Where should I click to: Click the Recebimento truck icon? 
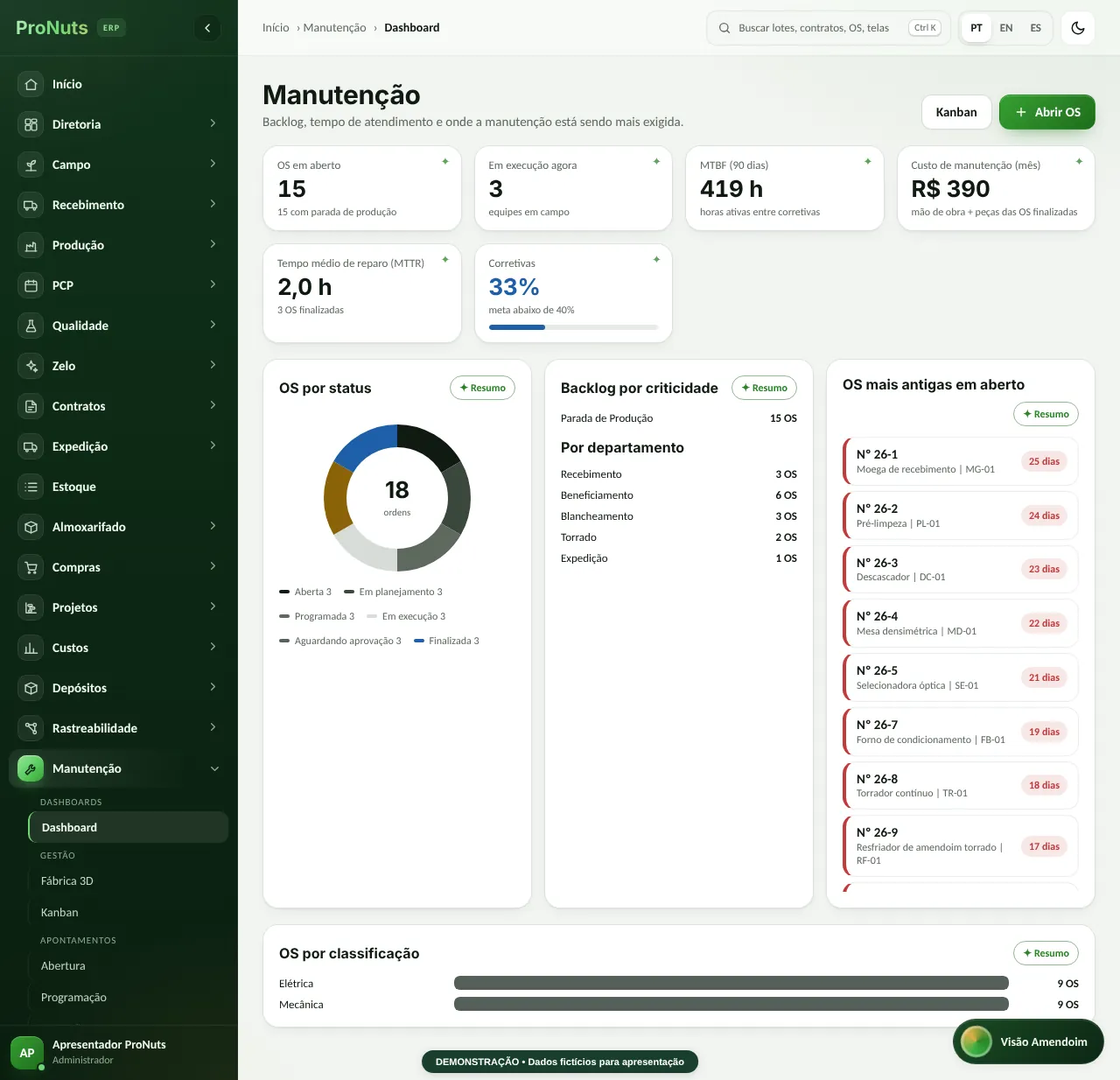click(31, 205)
